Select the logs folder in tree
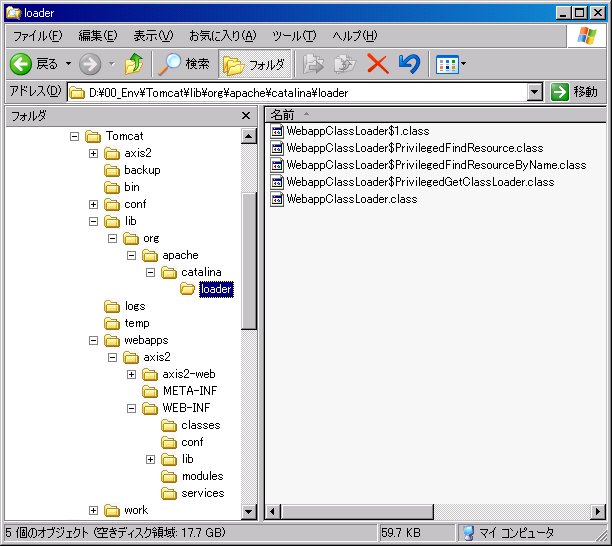Screen dimensions: 612x546 click(x=135, y=306)
